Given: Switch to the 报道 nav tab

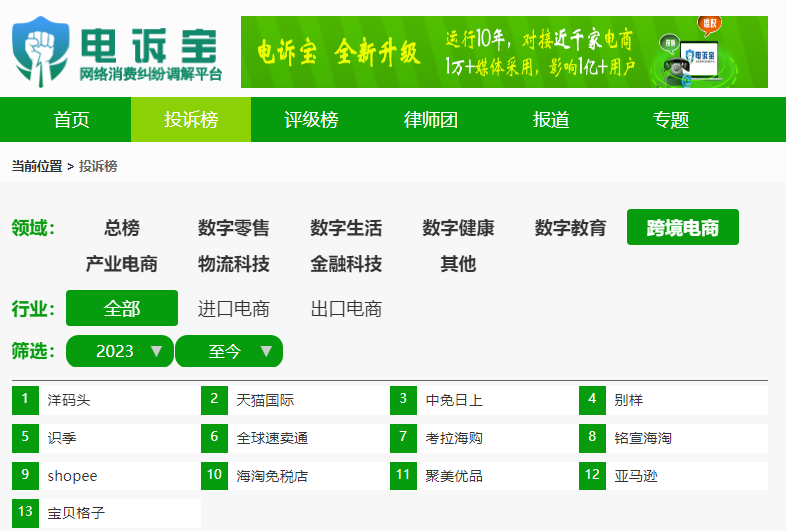Looking at the screenshot, I should pos(550,120).
